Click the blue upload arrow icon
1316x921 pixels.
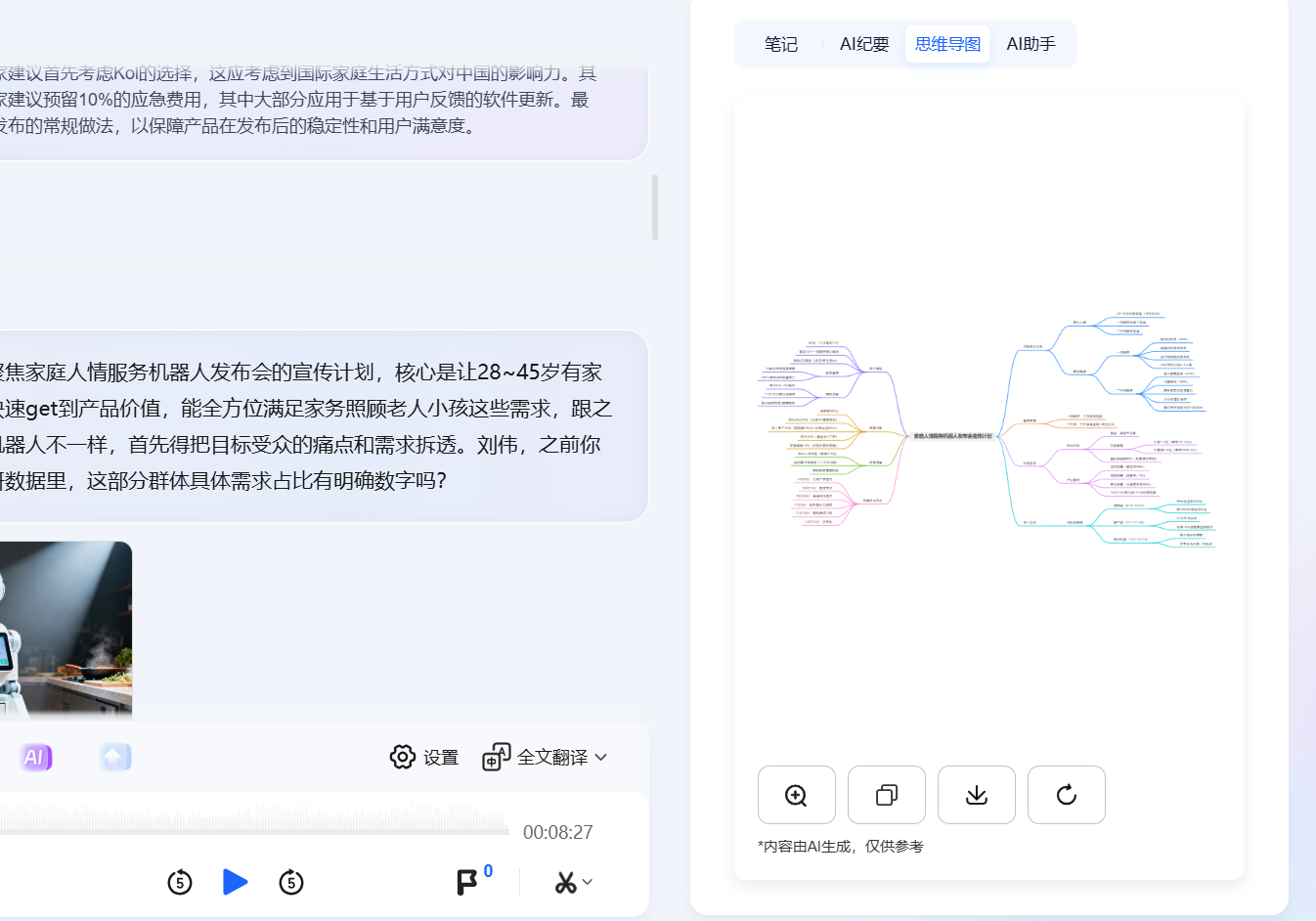114,757
